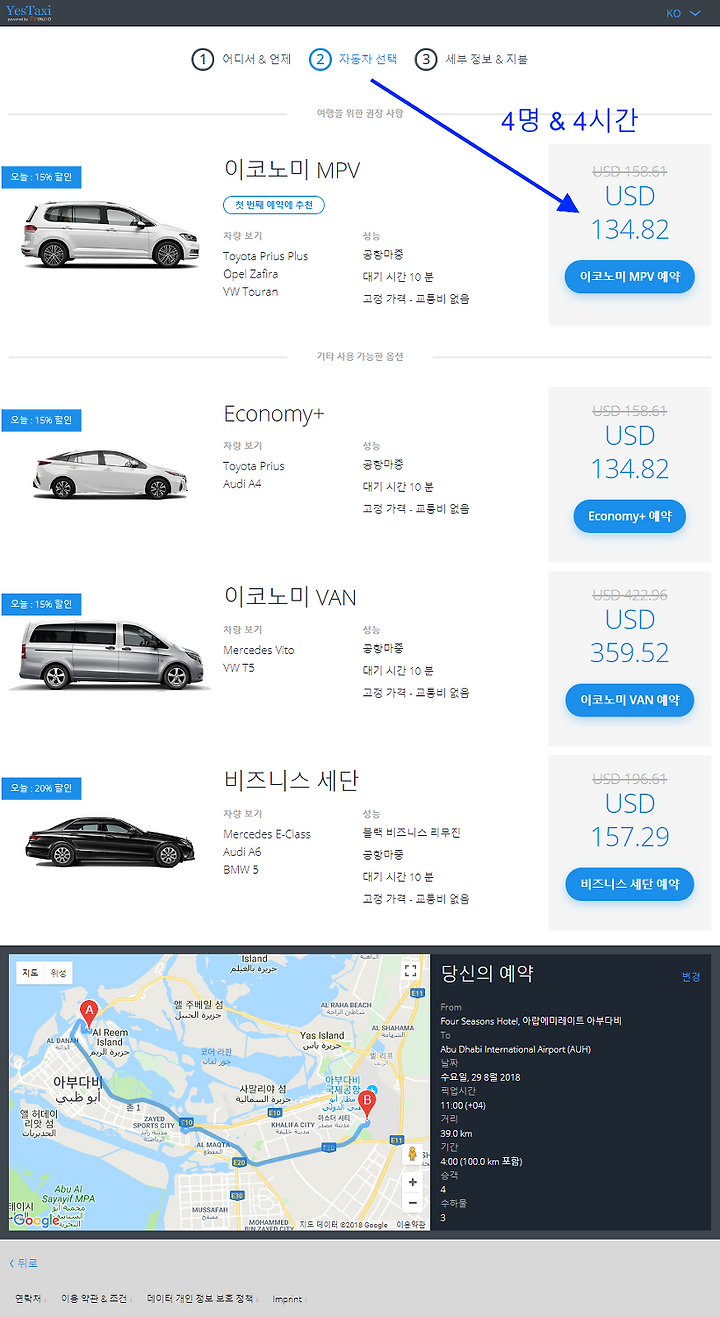Switch map to 지도 view
This screenshot has height=1317, width=720.
pos(30,973)
